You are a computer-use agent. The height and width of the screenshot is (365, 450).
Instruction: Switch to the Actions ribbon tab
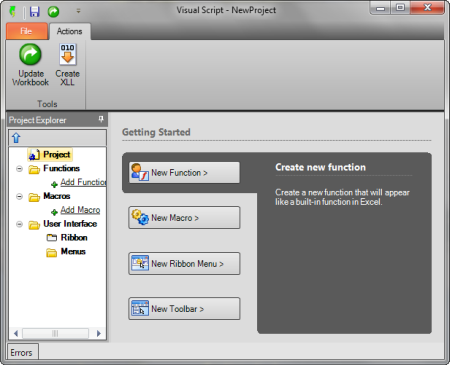69,31
